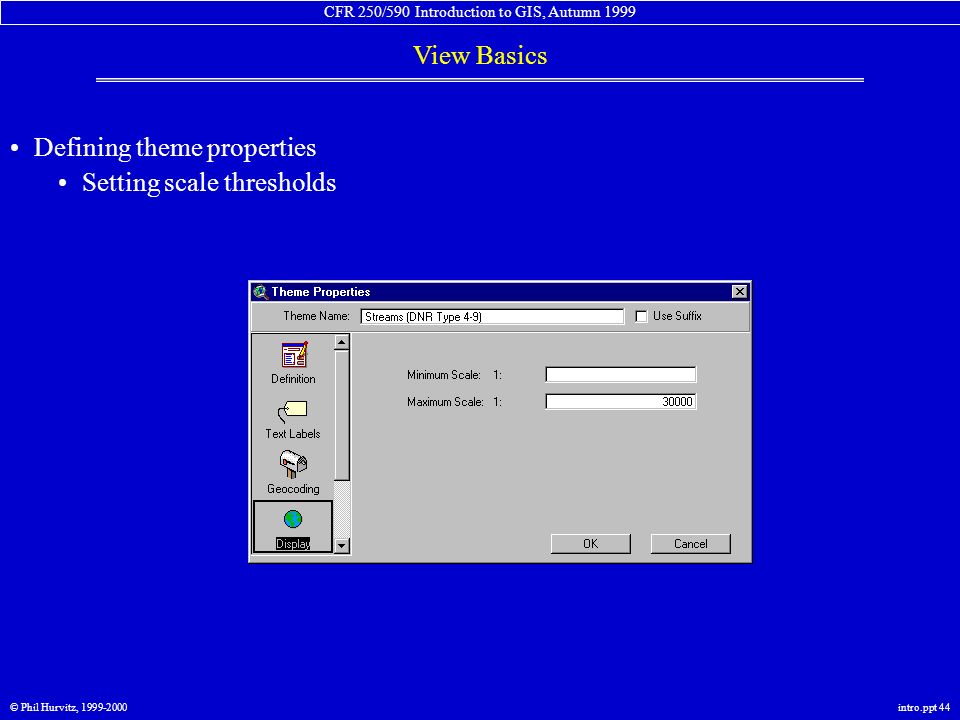Click the 'Minimum Scale:' label
Viewport: 960px width, 720px height.
(443, 375)
